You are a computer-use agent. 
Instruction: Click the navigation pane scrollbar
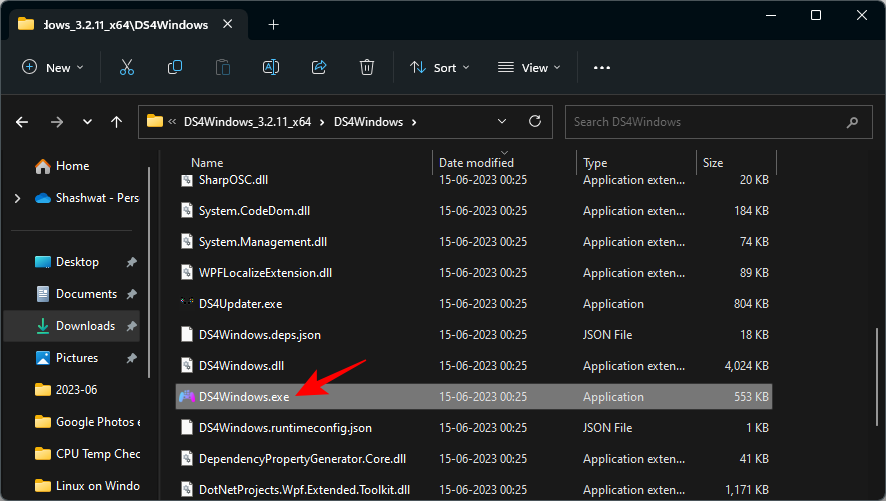click(x=149, y=272)
